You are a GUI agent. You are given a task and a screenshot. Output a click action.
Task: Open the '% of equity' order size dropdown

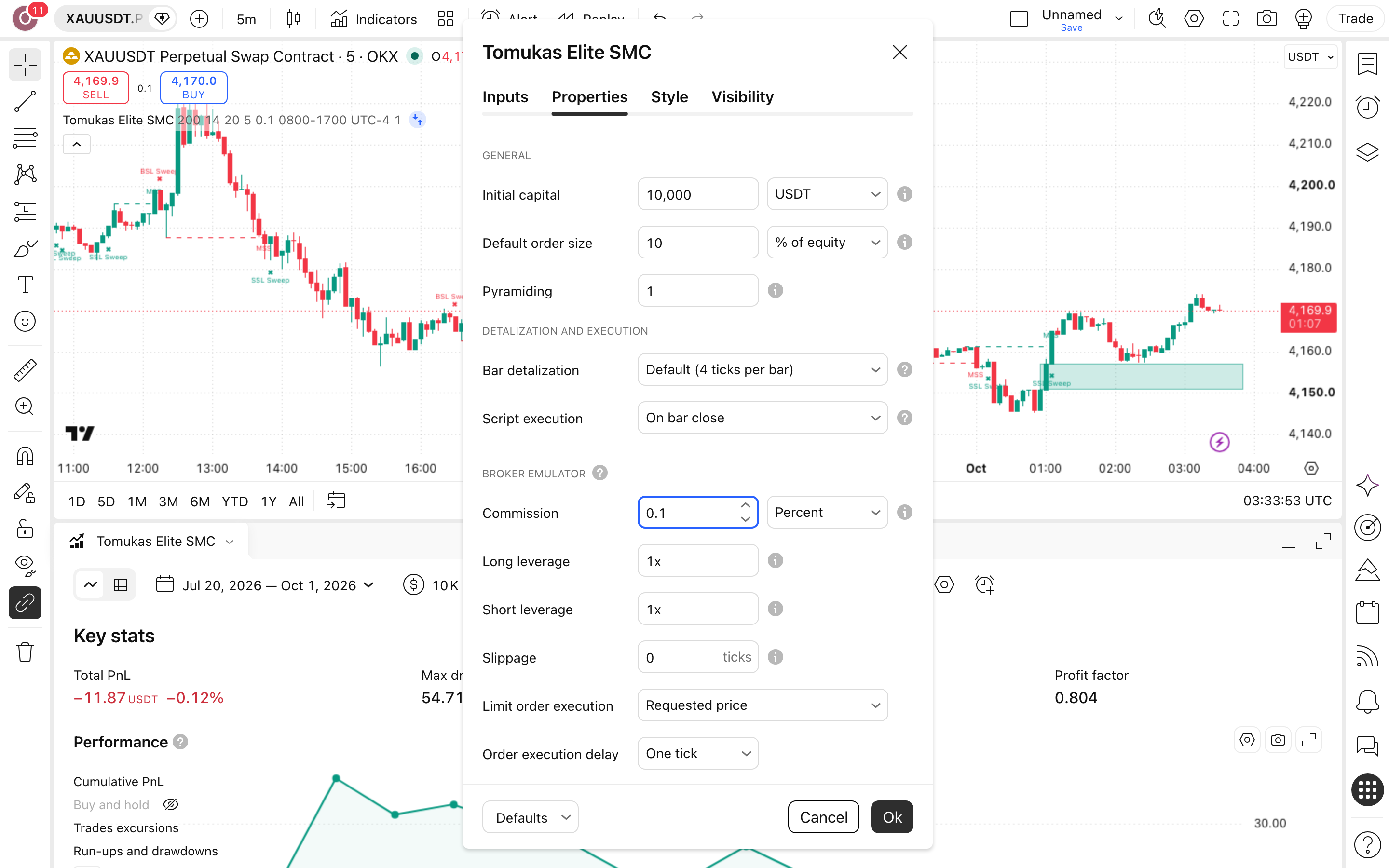[827, 242]
